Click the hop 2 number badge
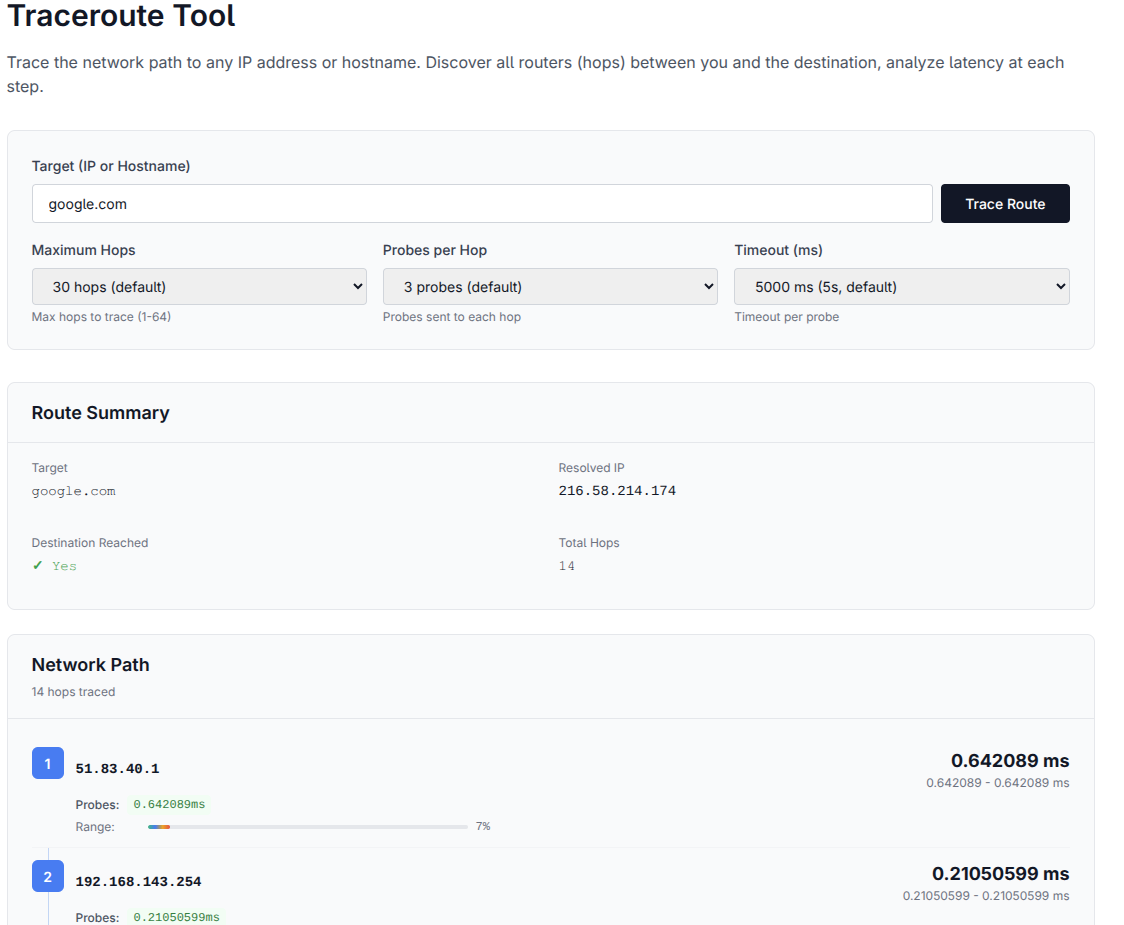Viewport: 1124px width, 925px height. click(x=47, y=876)
